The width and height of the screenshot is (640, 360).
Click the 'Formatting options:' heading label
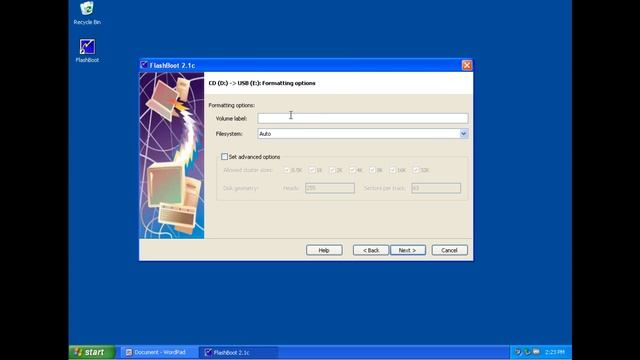(231, 105)
